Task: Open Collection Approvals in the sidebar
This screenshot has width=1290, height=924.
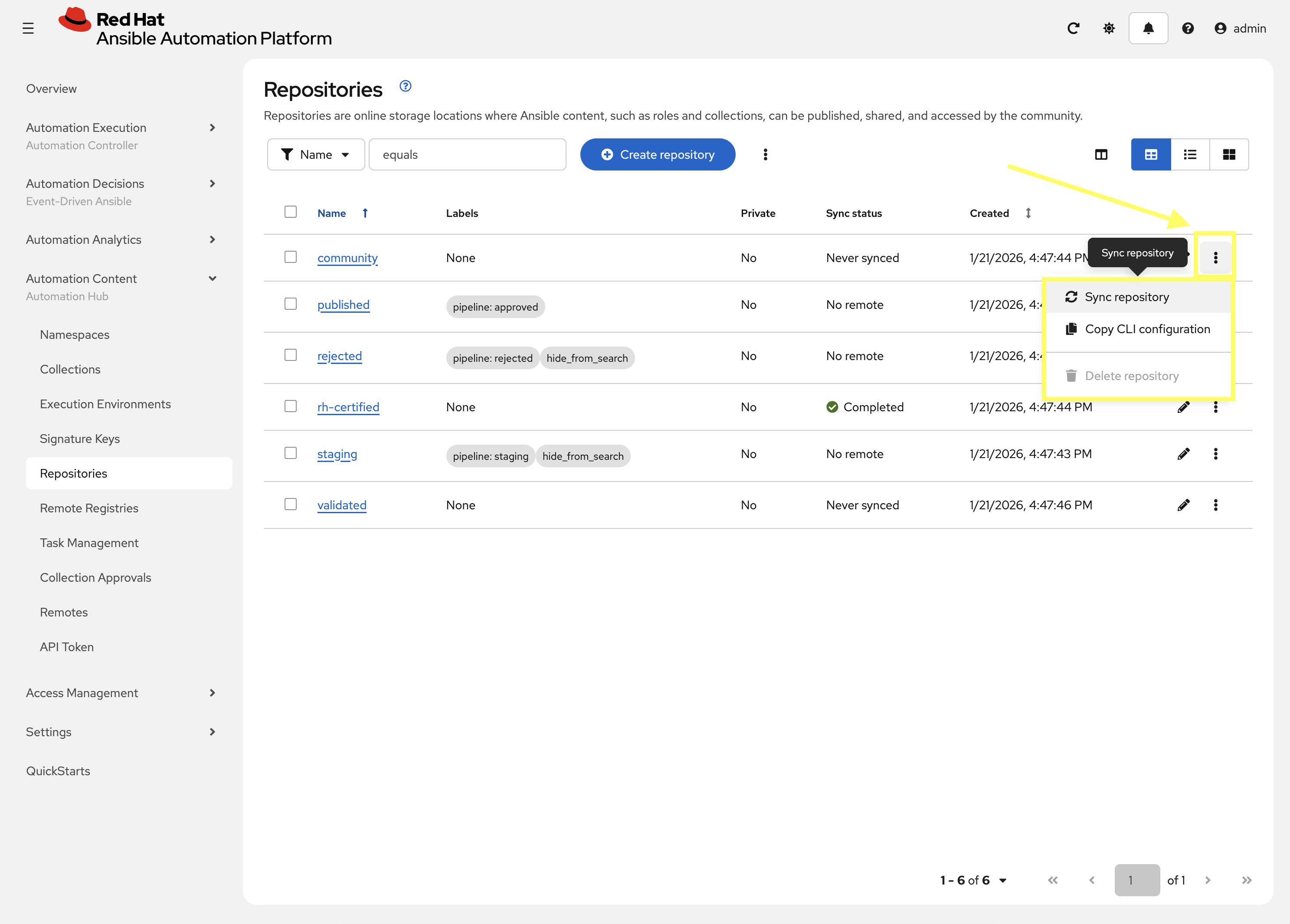Action: 95,577
